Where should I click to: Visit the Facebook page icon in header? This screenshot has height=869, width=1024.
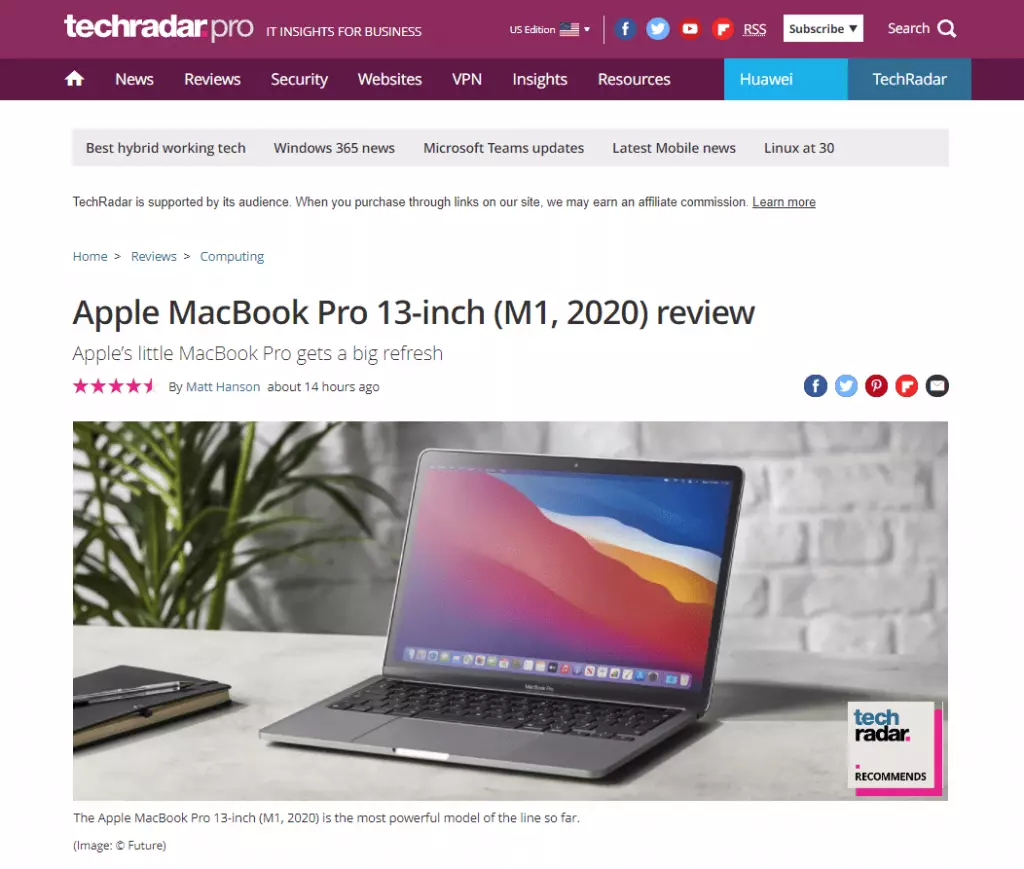coord(625,29)
